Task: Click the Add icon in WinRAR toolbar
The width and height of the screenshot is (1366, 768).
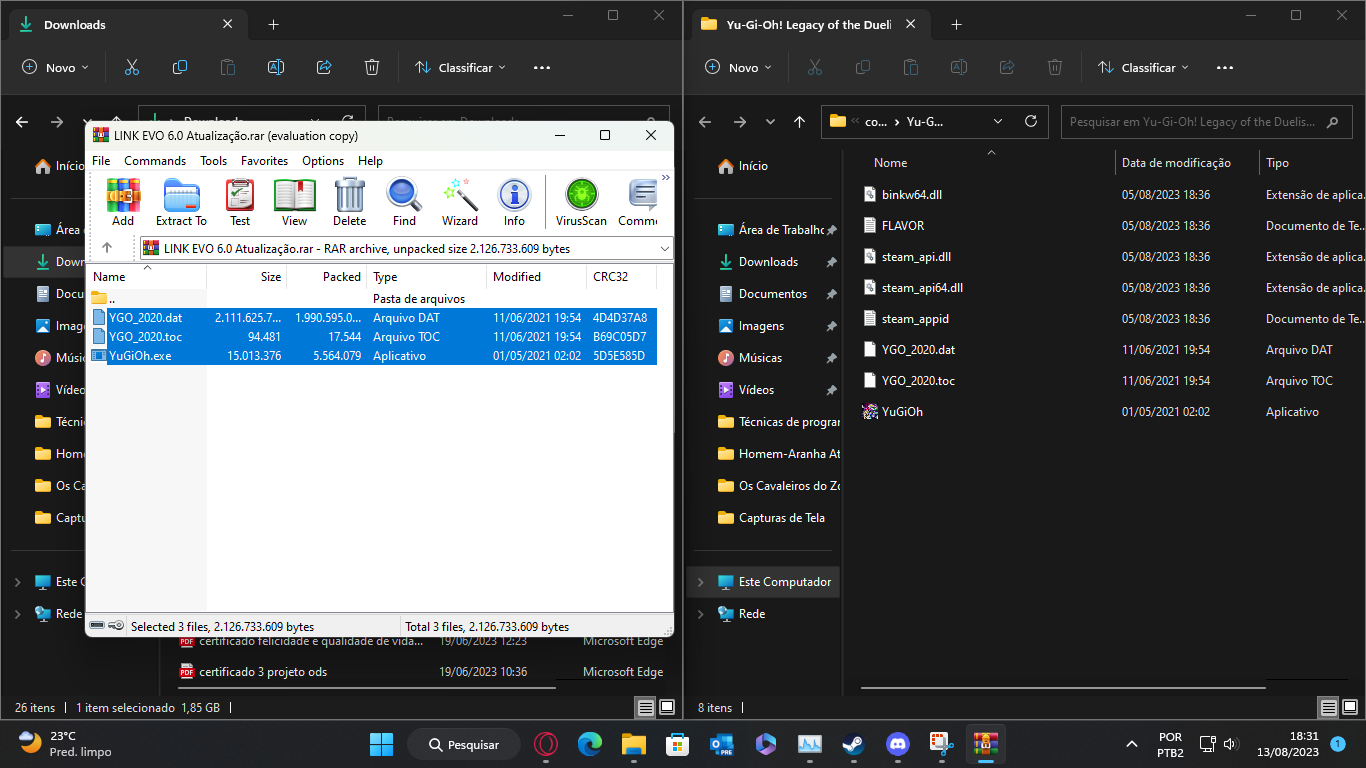Action: [123, 202]
